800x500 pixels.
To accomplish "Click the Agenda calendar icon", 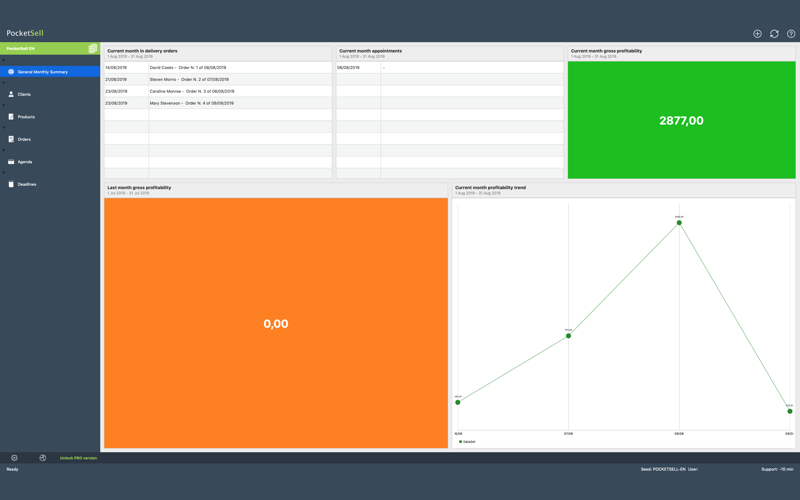I will (11, 162).
